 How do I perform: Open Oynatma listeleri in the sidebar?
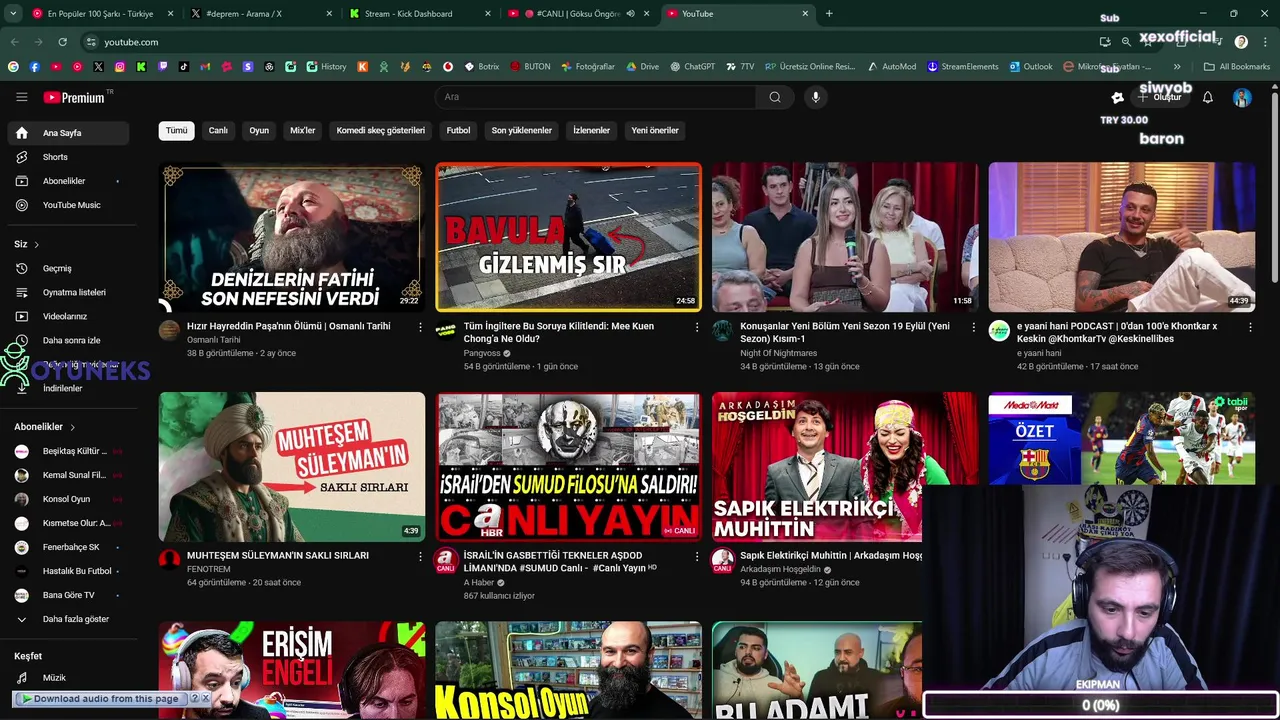pos(74,292)
